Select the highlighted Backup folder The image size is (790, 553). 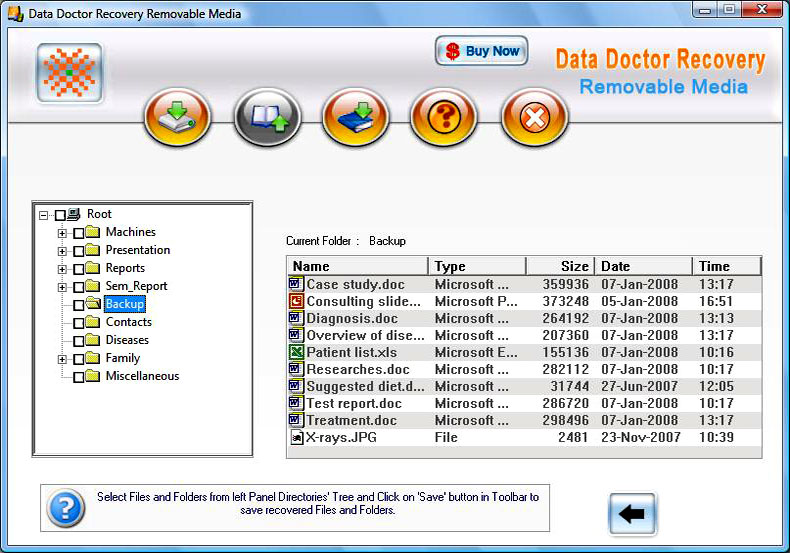tap(125, 304)
